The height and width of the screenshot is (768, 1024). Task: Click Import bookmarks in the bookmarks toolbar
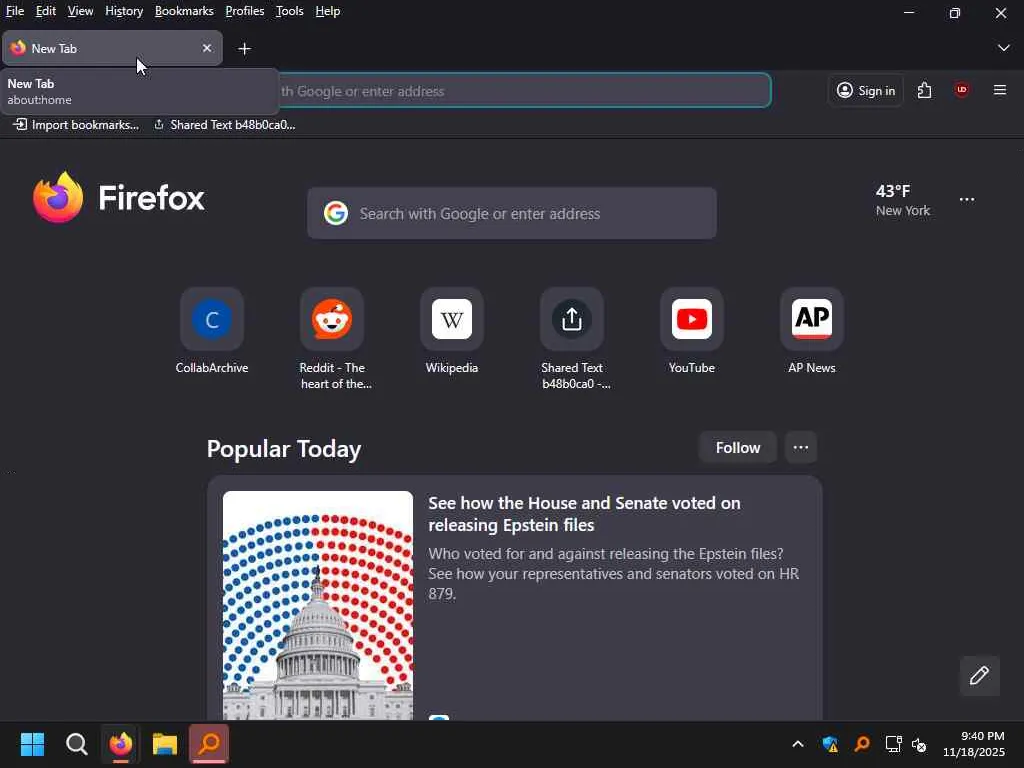point(76,125)
